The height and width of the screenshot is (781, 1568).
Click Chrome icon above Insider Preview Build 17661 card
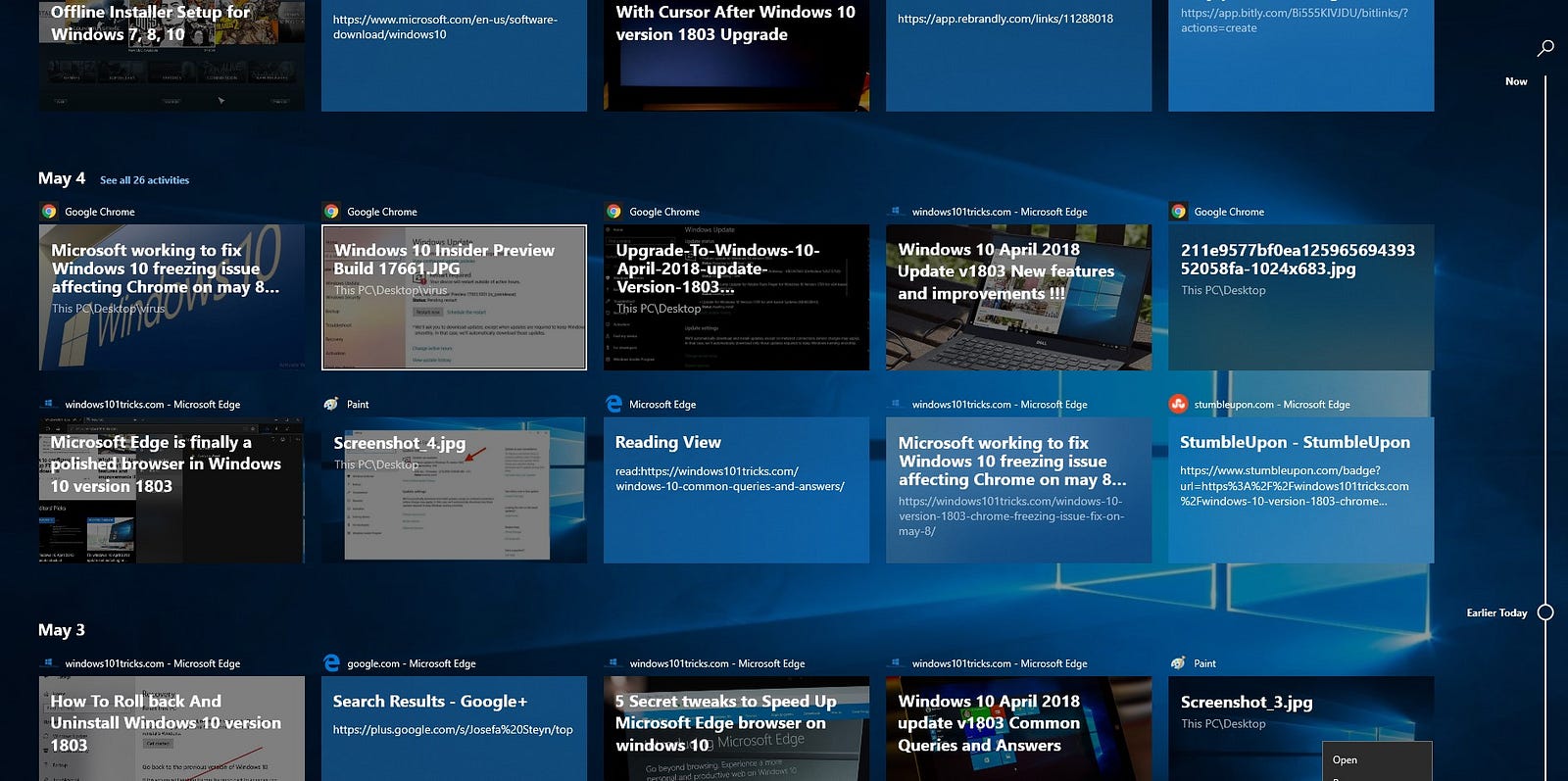331,212
